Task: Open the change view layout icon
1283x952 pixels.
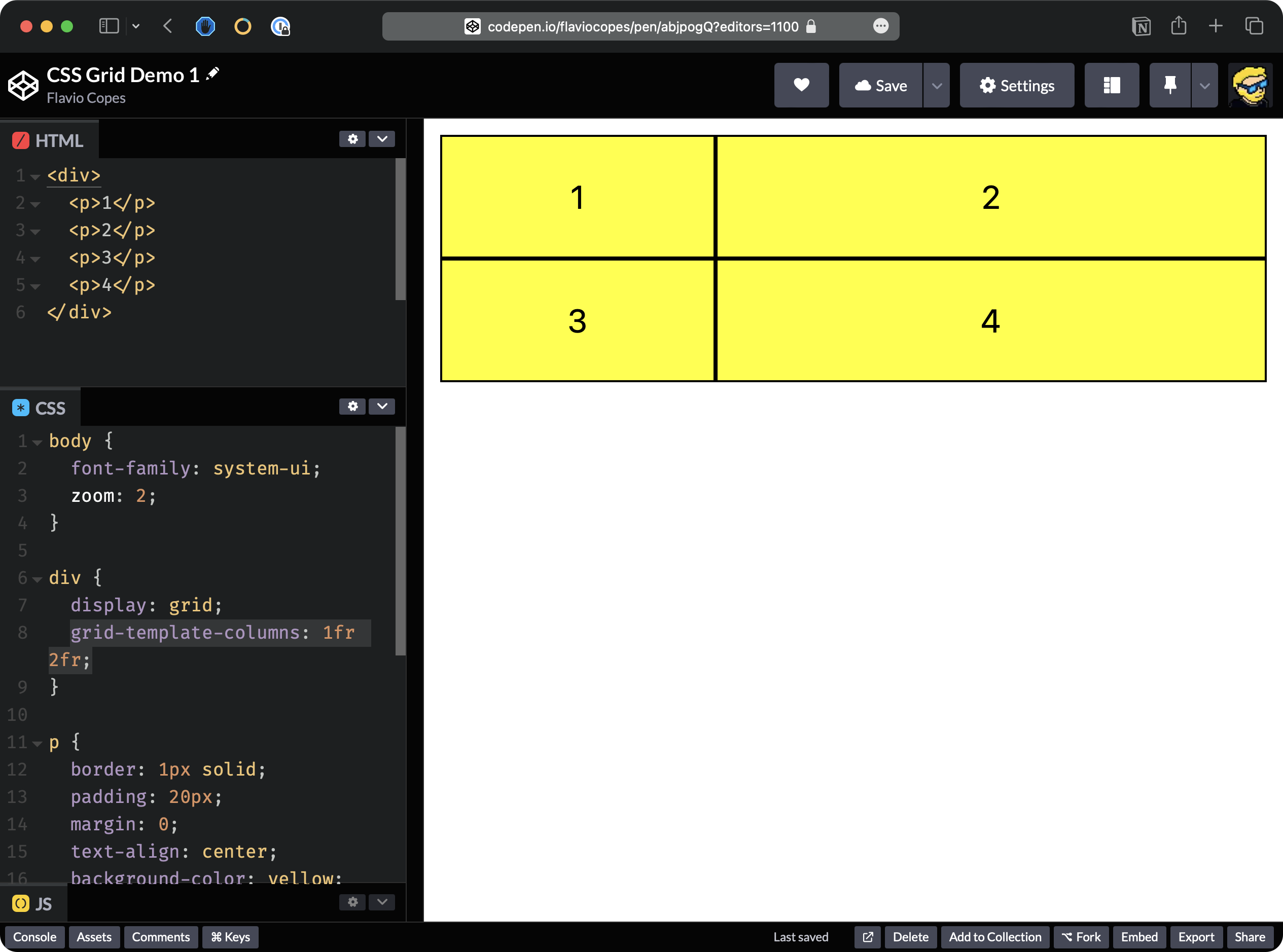Action: [x=1111, y=85]
